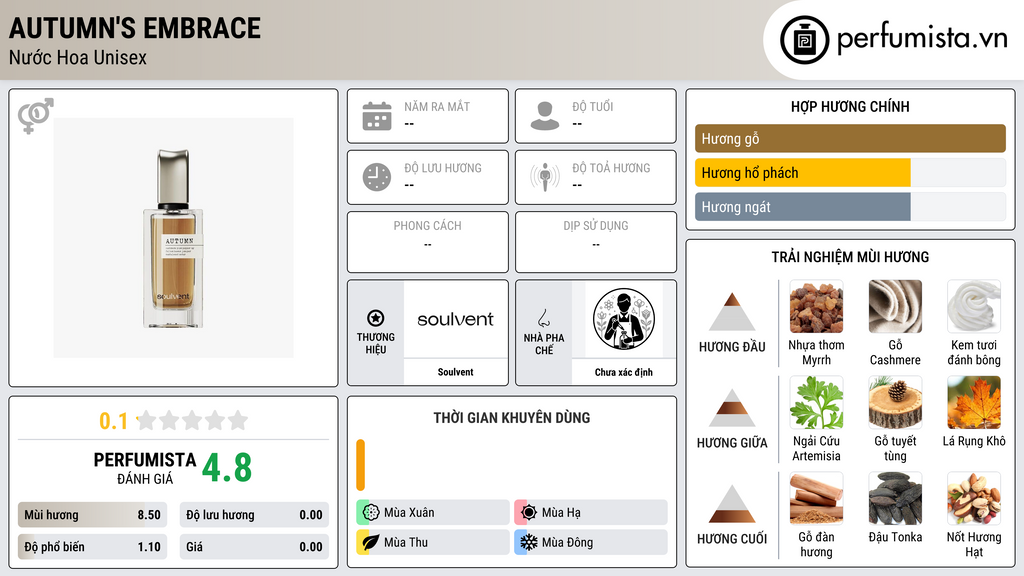Image resolution: width=1024 pixels, height=576 pixels.
Task: Click the Mùa Xuân flower icon
Action: pos(371,513)
